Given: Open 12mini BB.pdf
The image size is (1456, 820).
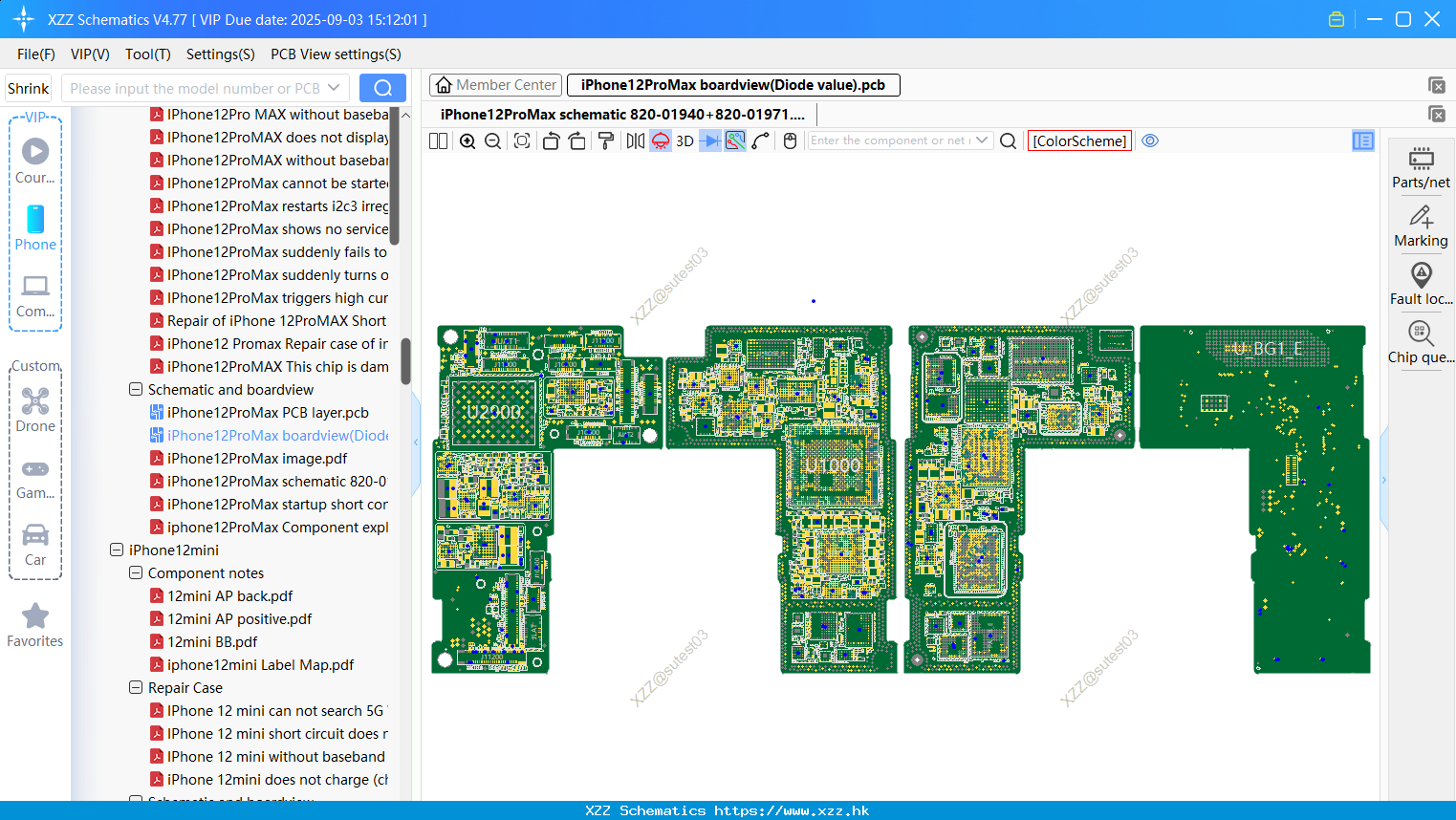Looking at the screenshot, I should 212,641.
